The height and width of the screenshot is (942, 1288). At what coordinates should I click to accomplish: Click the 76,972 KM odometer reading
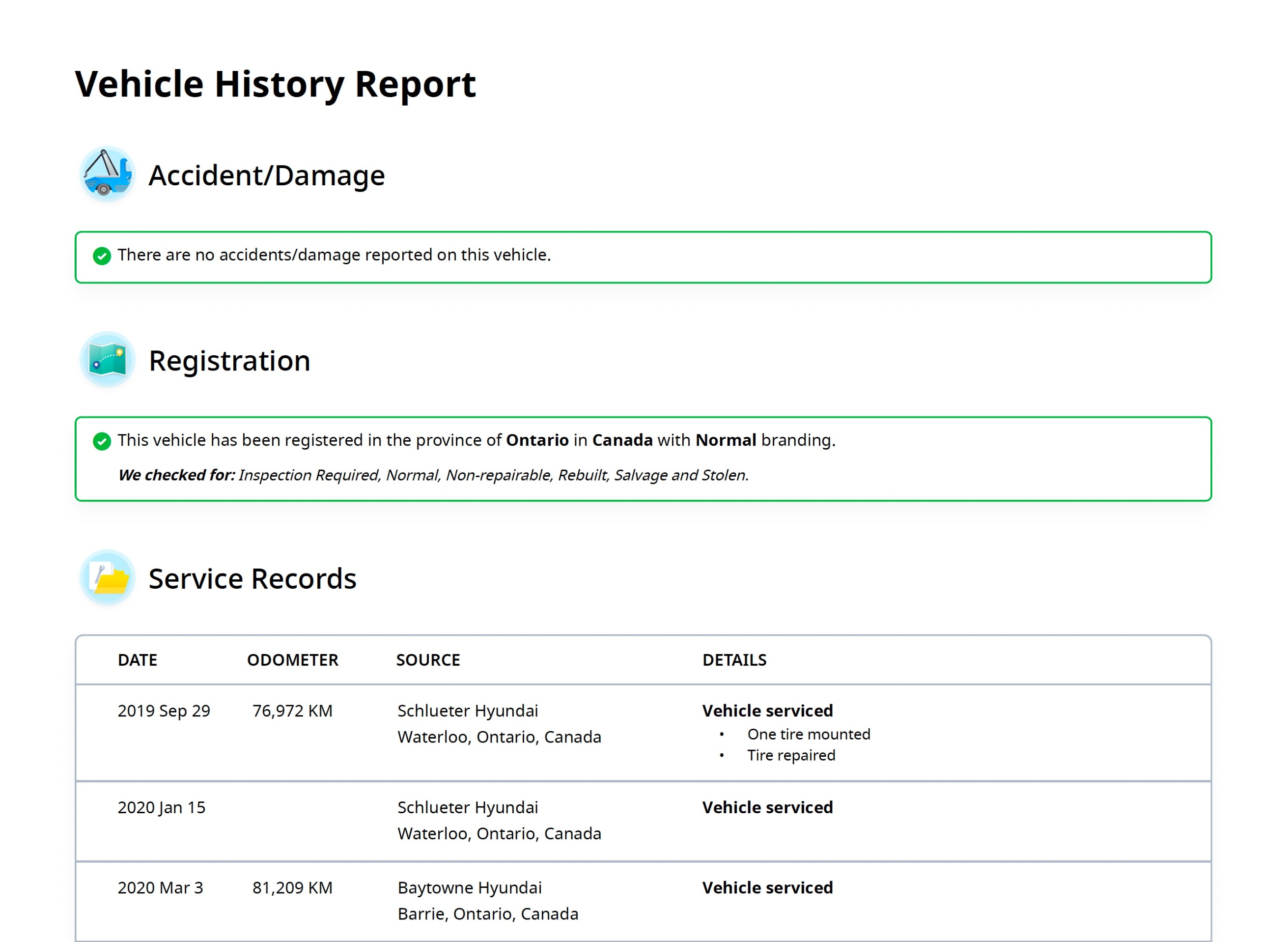pyautogui.click(x=292, y=711)
